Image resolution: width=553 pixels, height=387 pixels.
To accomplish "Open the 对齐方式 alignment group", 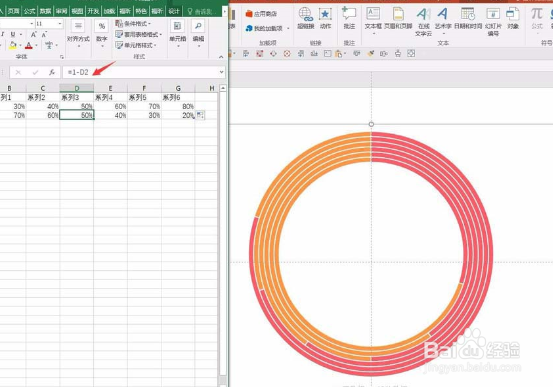I will click(x=78, y=34).
